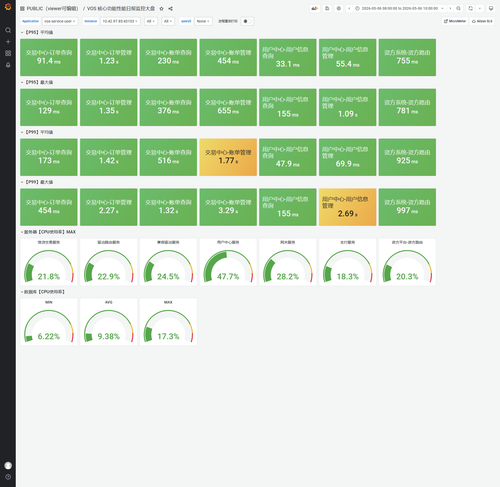Click the save dashboard icon
The image size is (500, 487).
327,8
